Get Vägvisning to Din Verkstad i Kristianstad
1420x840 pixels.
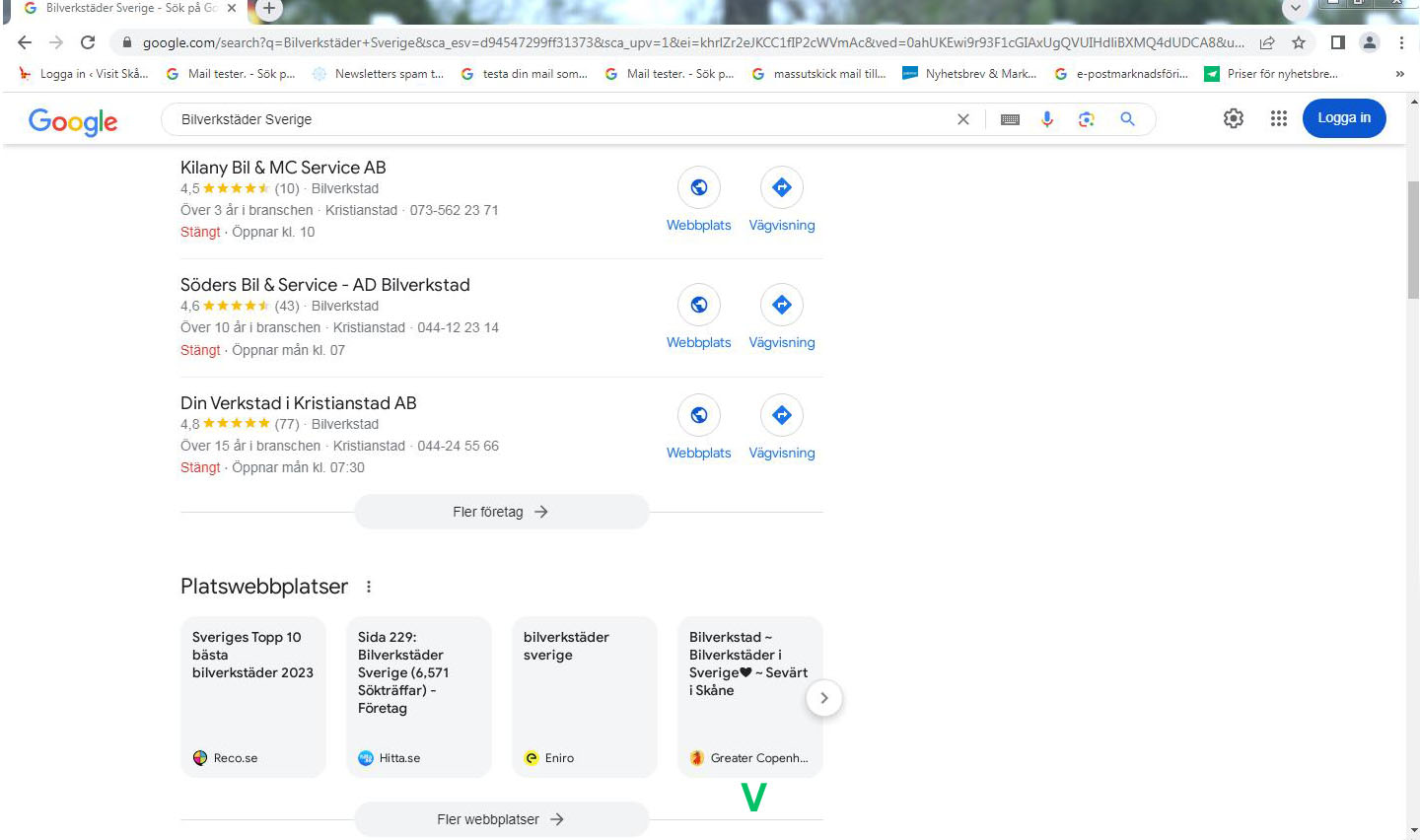(x=782, y=428)
